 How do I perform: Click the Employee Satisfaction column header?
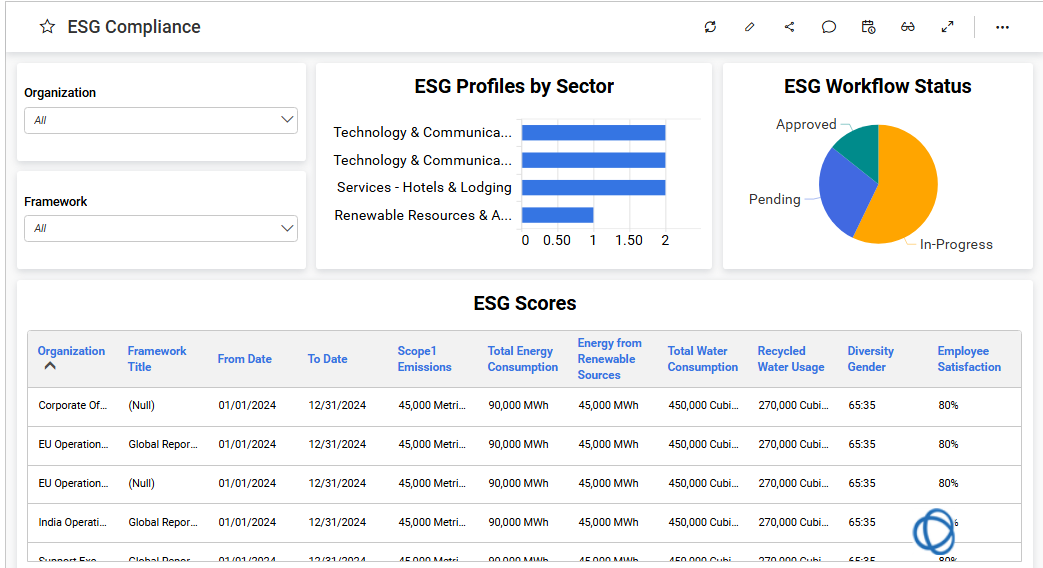click(968, 359)
